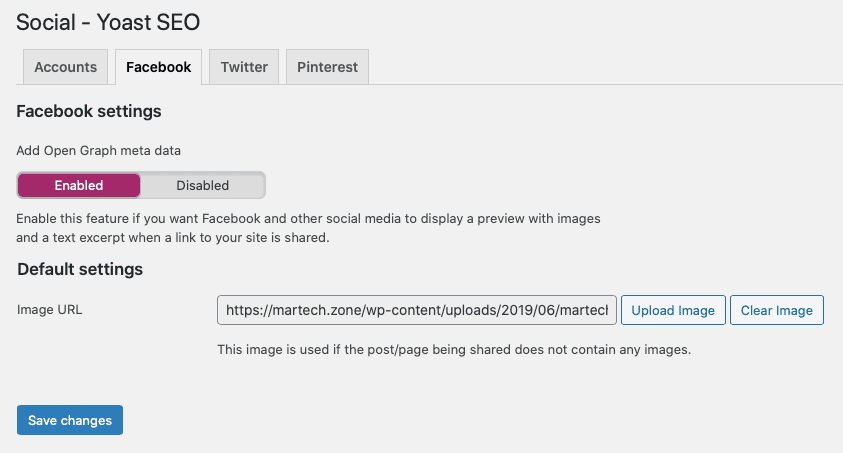The image size is (843, 453).
Task: Save changes to Facebook settings
Action: pos(70,420)
